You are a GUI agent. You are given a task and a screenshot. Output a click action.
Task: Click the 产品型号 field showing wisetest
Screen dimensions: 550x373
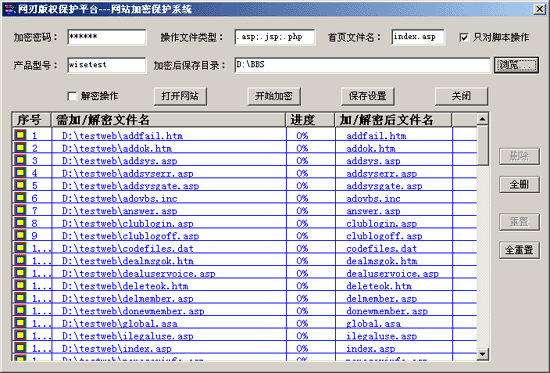107,65
